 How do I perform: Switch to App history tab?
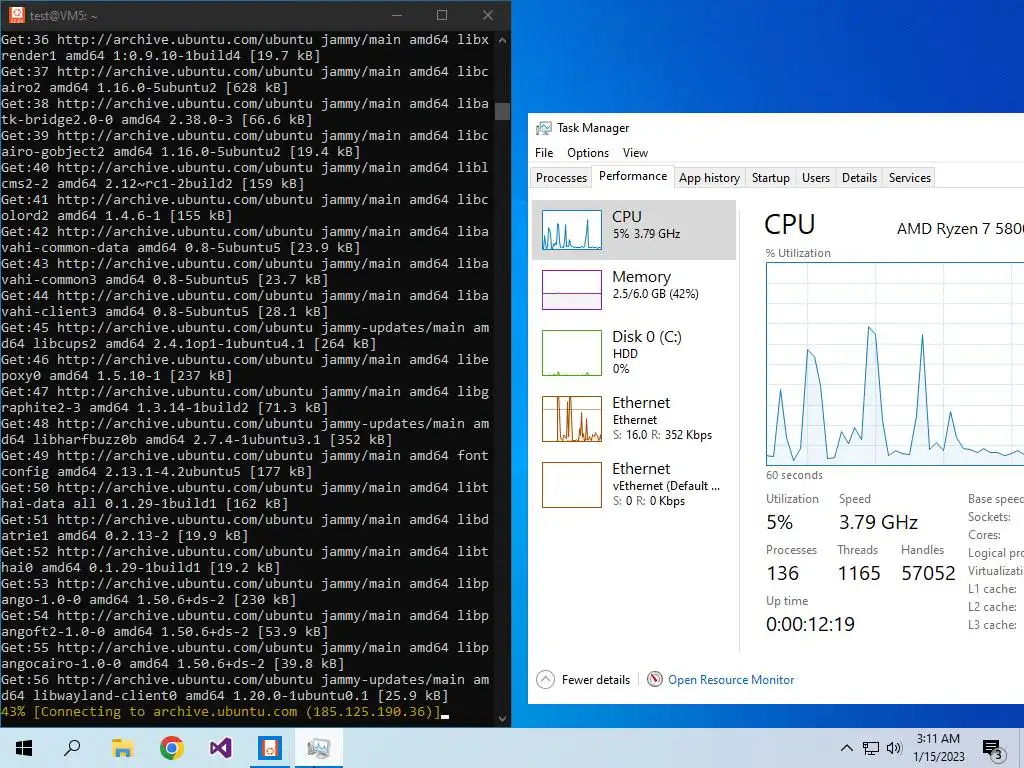709,178
